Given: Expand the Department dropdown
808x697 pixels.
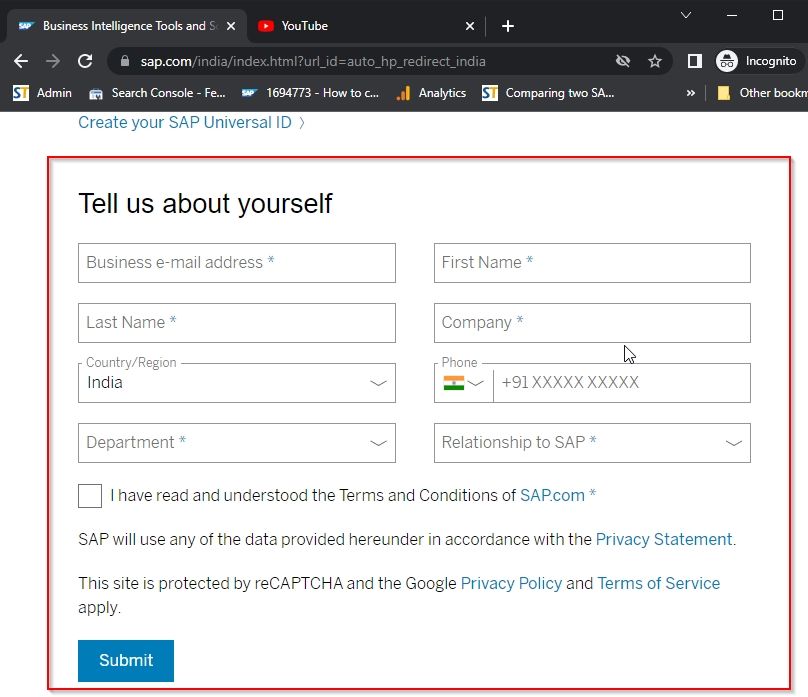Looking at the screenshot, I should (x=237, y=443).
